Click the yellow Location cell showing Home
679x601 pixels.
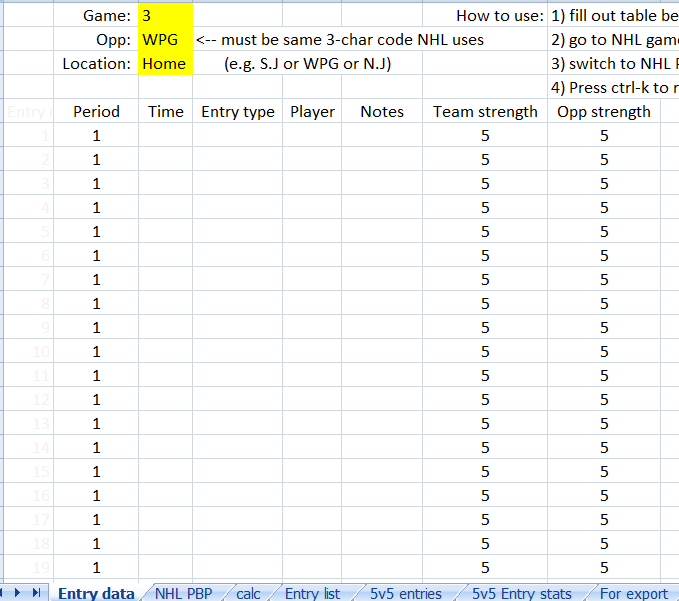click(x=165, y=63)
